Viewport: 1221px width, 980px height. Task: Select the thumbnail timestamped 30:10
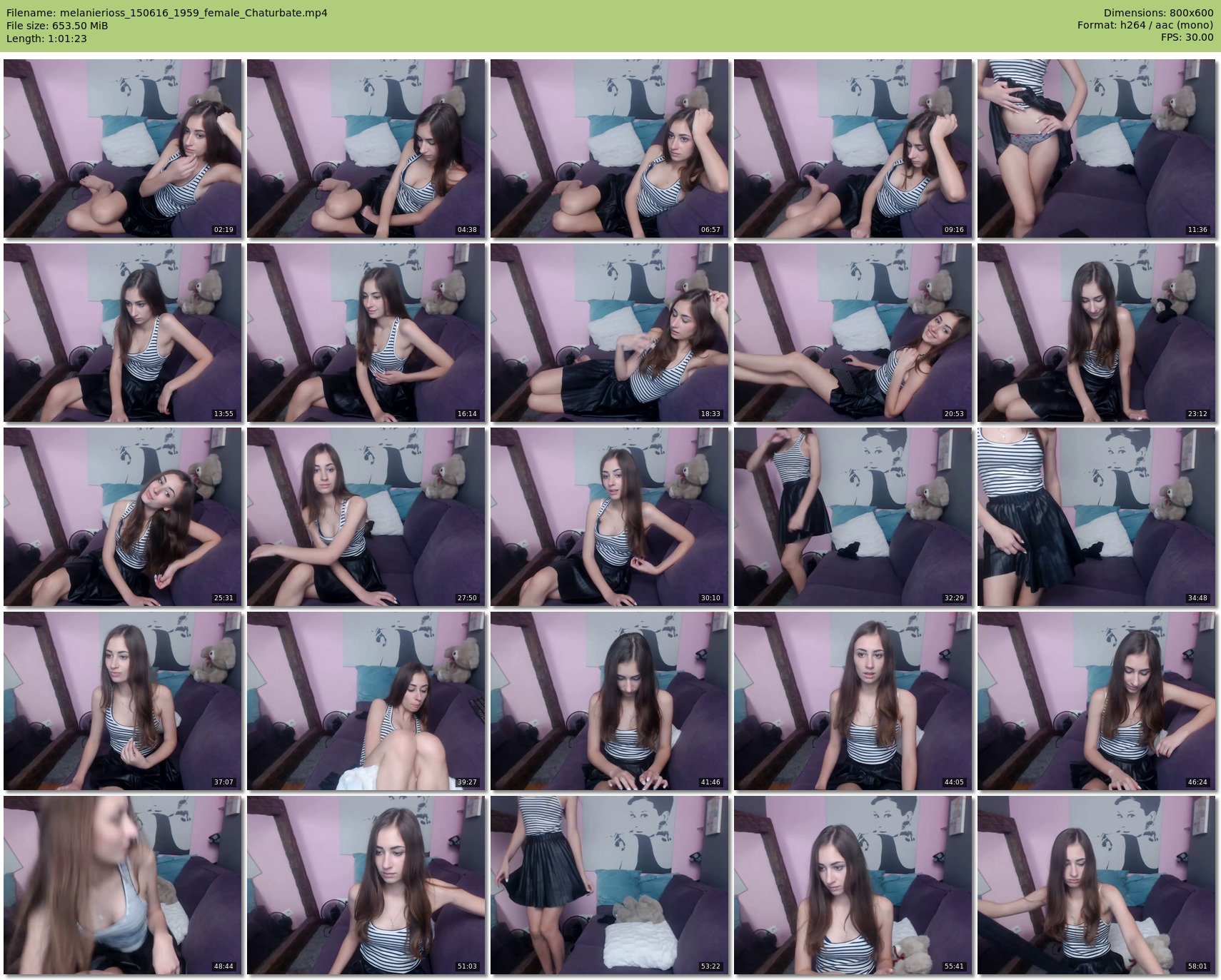click(x=609, y=517)
